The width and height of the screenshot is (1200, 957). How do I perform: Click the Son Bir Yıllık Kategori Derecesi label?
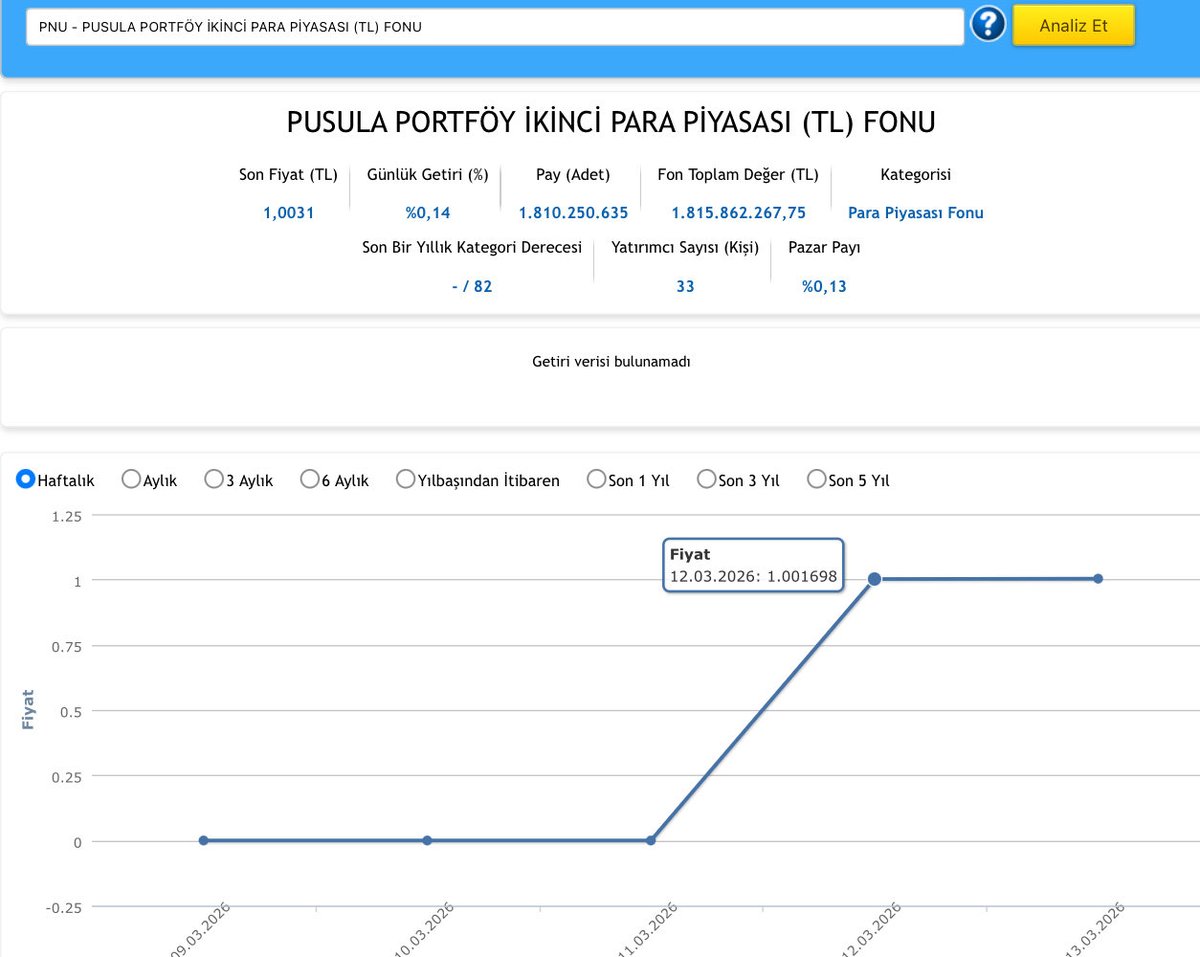pos(472,247)
